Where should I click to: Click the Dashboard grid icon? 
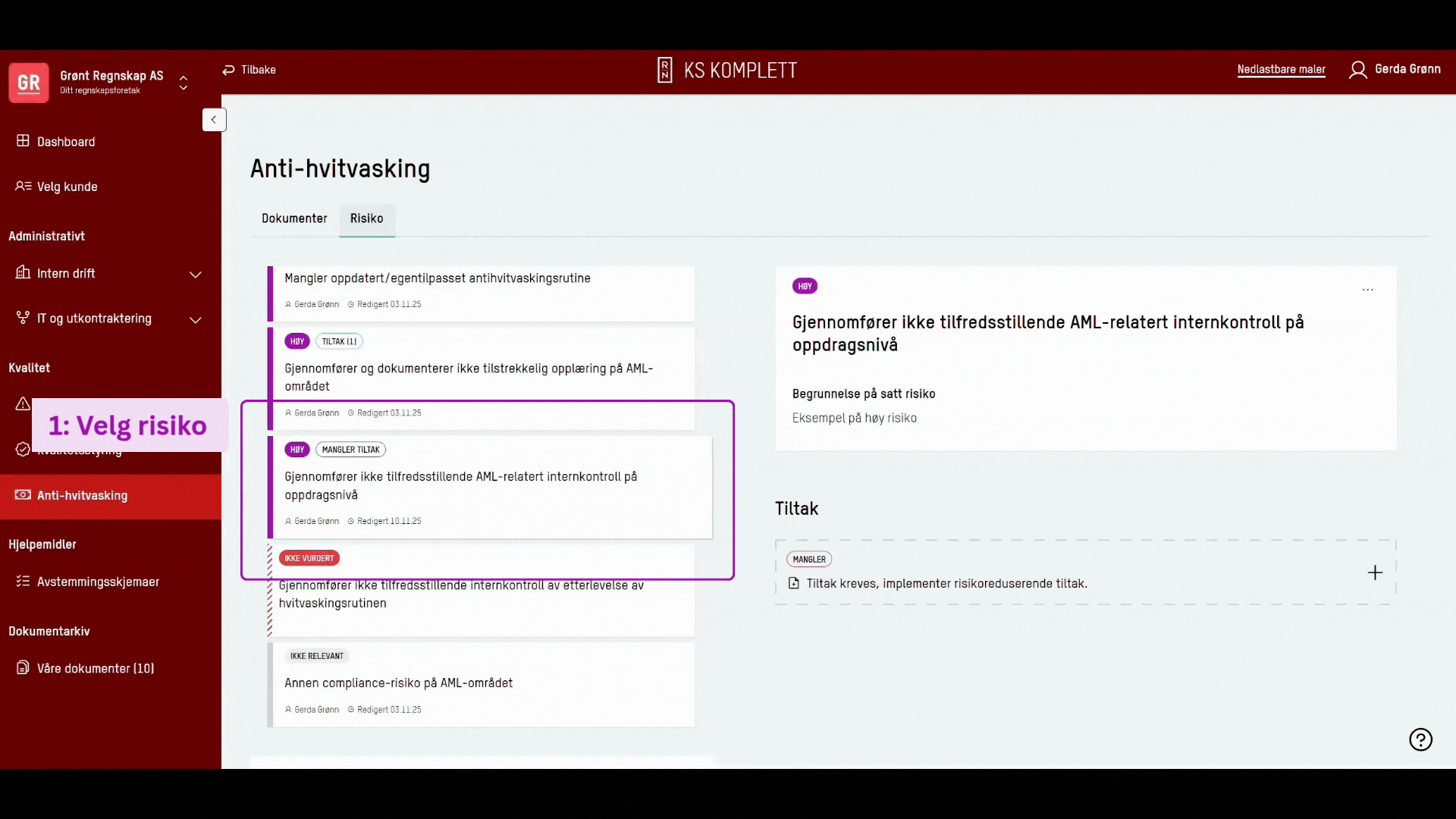pos(23,141)
